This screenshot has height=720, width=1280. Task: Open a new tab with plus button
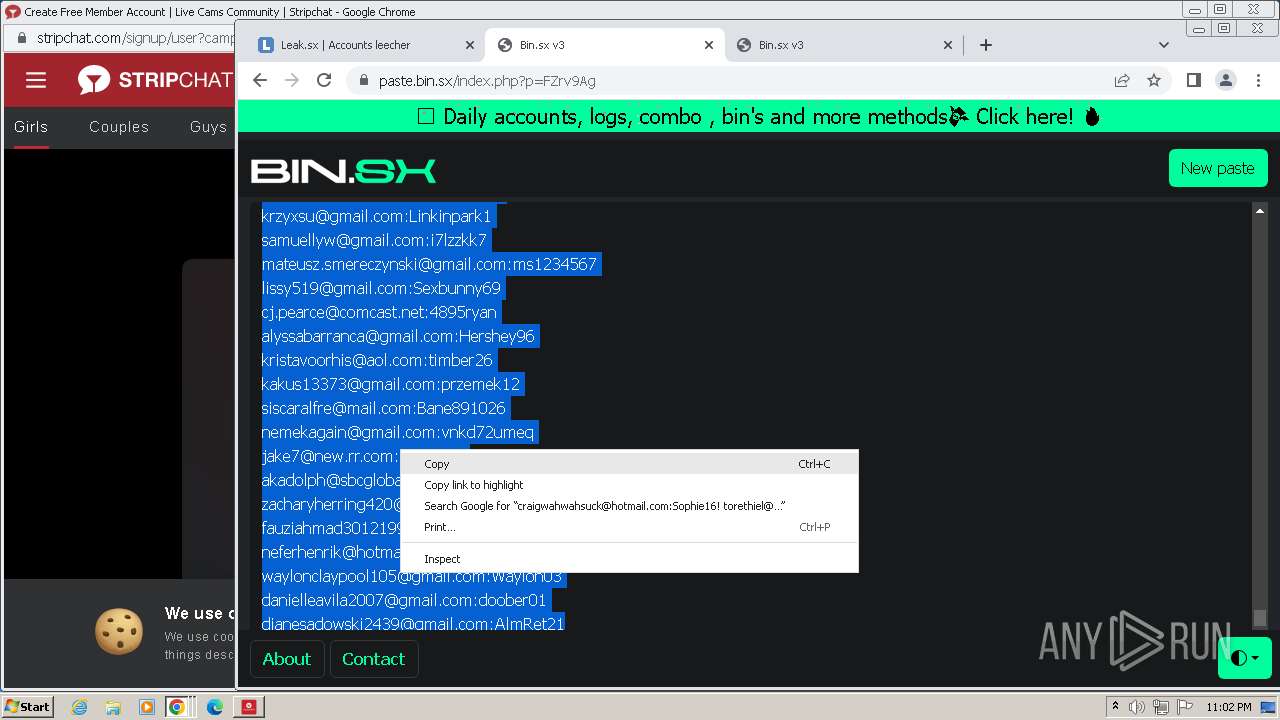[986, 45]
